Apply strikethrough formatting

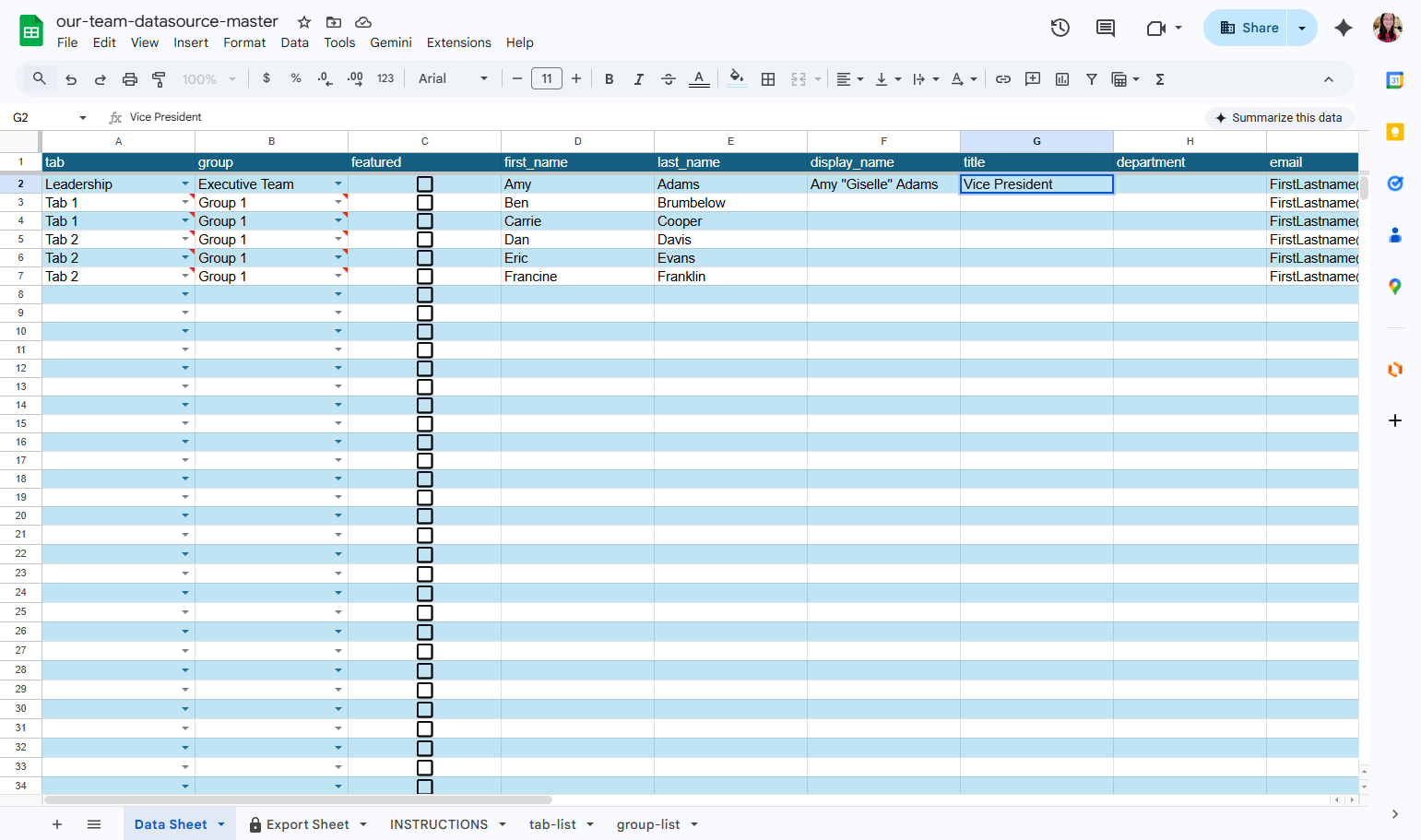[669, 79]
